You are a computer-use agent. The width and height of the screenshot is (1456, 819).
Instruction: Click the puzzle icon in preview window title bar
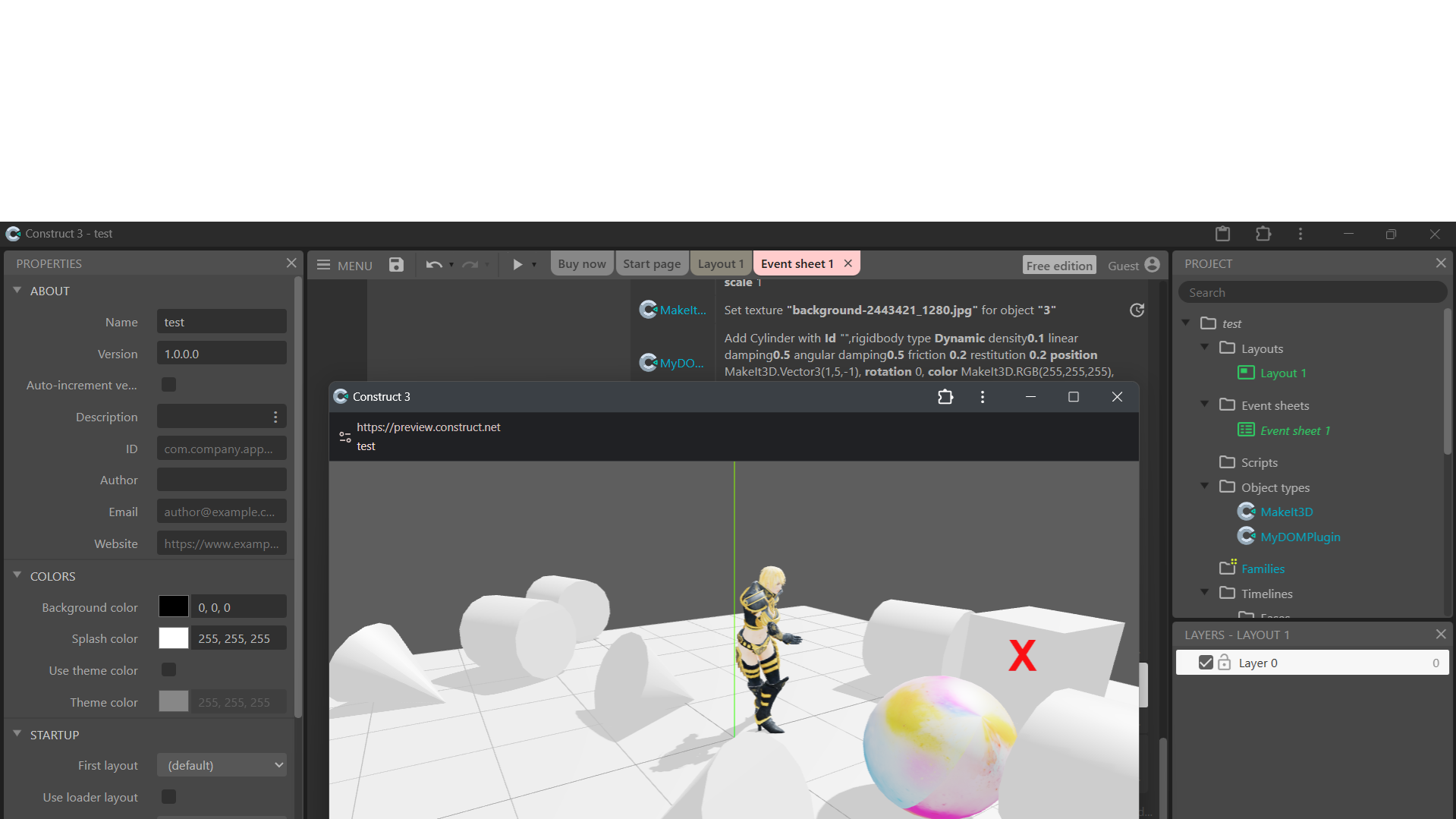click(945, 397)
